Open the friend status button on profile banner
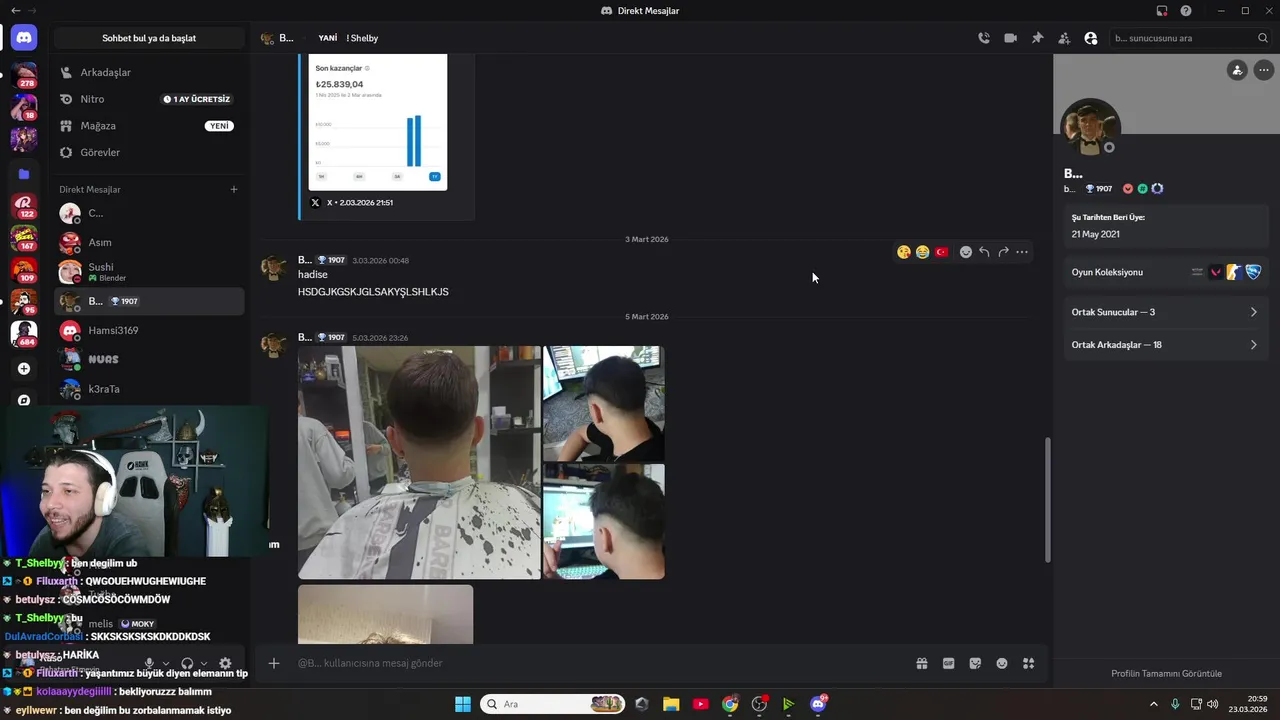Screen dimensions: 1280x720 1237,70
